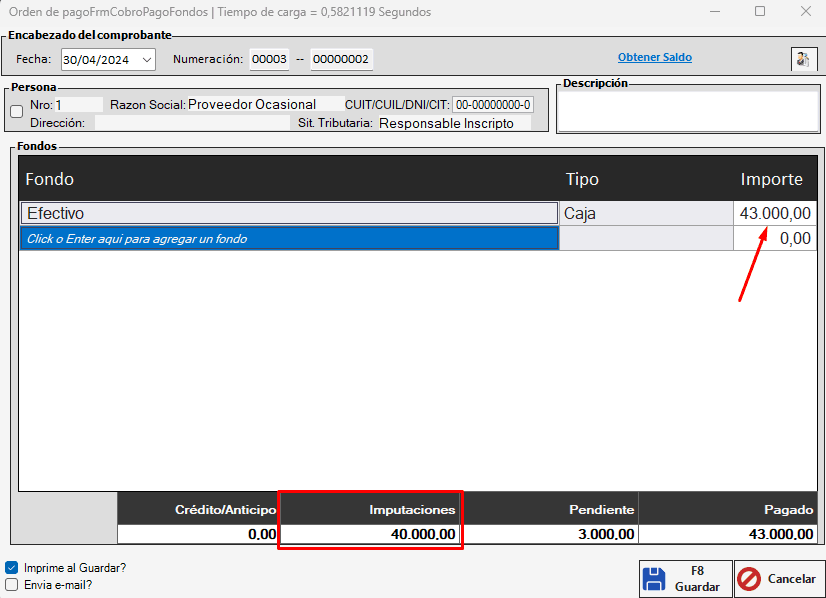Click the Tipo column header
The width and height of the screenshot is (826, 598).
pyautogui.click(x=582, y=180)
